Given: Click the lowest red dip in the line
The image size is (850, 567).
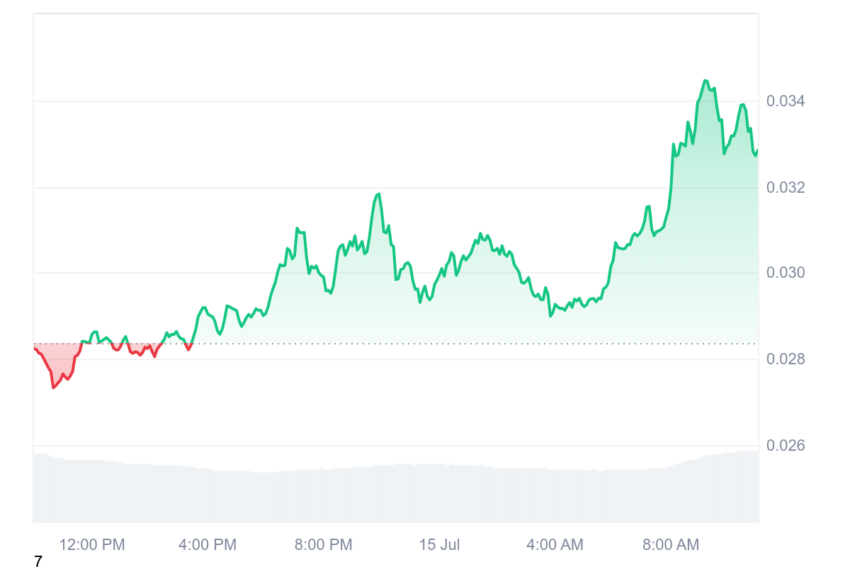Looking at the screenshot, I should [53, 387].
